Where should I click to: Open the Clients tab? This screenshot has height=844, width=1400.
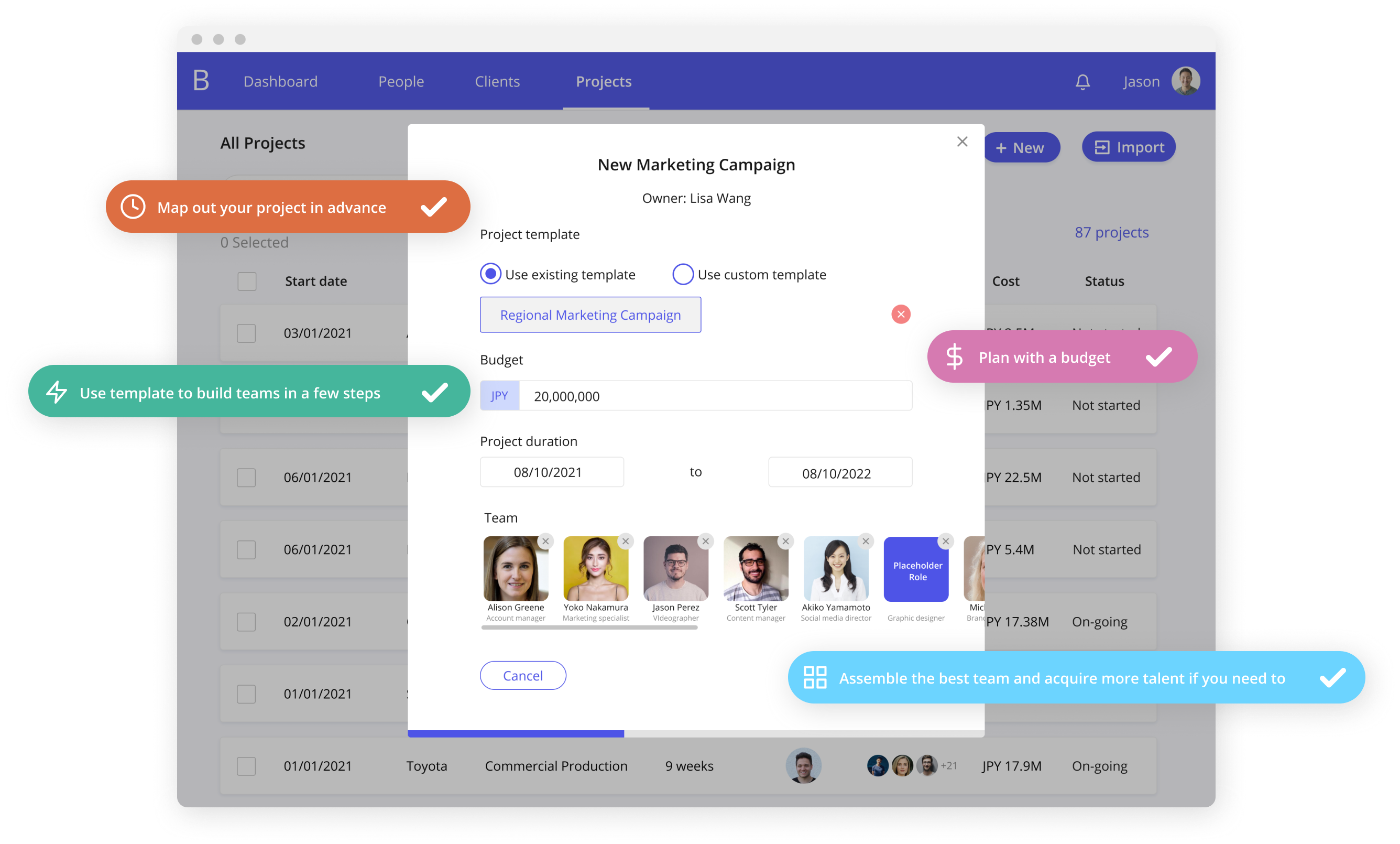497,81
